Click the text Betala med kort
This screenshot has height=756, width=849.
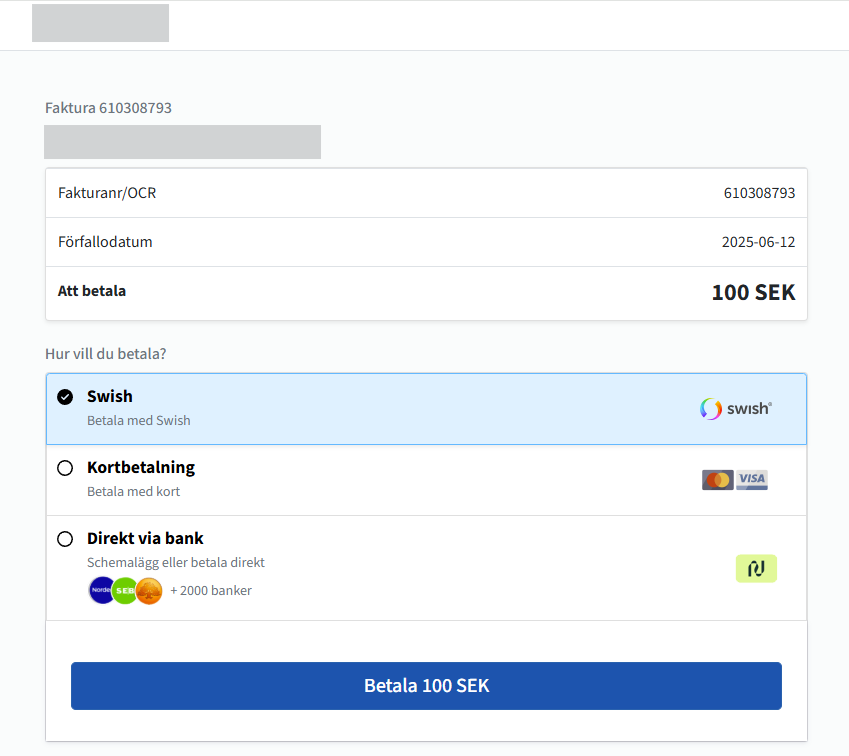point(133,492)
